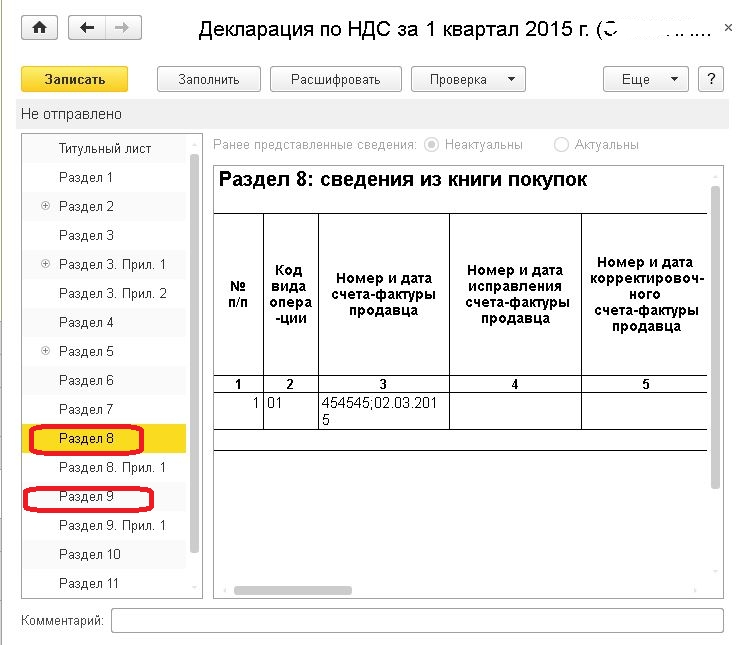Expand the Раздел 3. Прил. 1 node
This screenshot has height=645, width=750.
45,265
